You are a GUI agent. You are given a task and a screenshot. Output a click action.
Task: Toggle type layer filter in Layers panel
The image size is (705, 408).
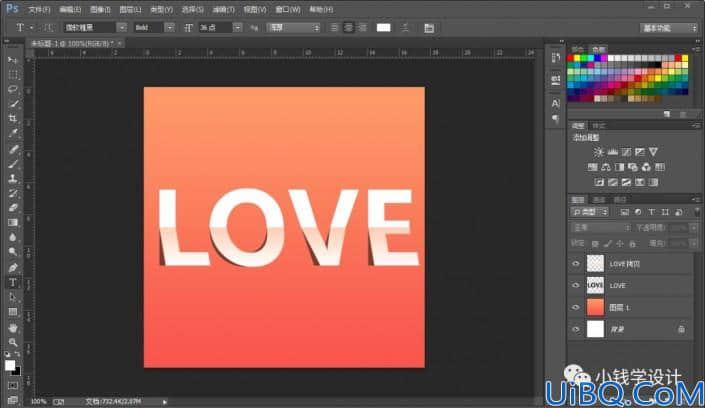tap(651, 212)
